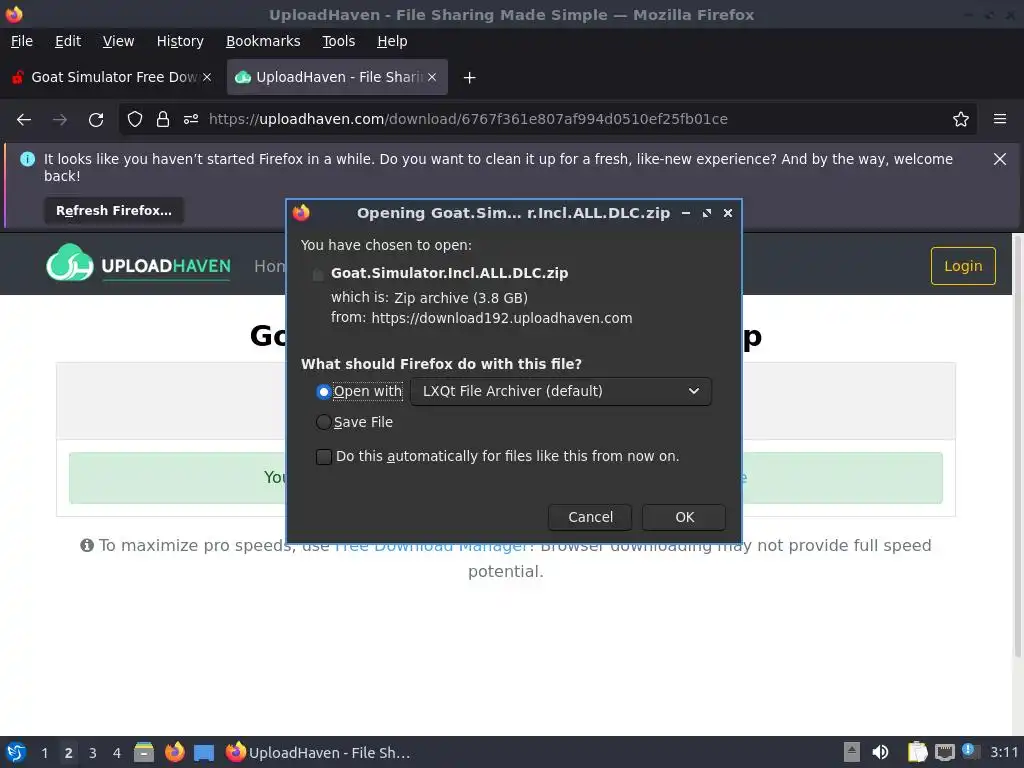Open the display monitor tray icon
1024x768 pixels.
pos(944,752)
